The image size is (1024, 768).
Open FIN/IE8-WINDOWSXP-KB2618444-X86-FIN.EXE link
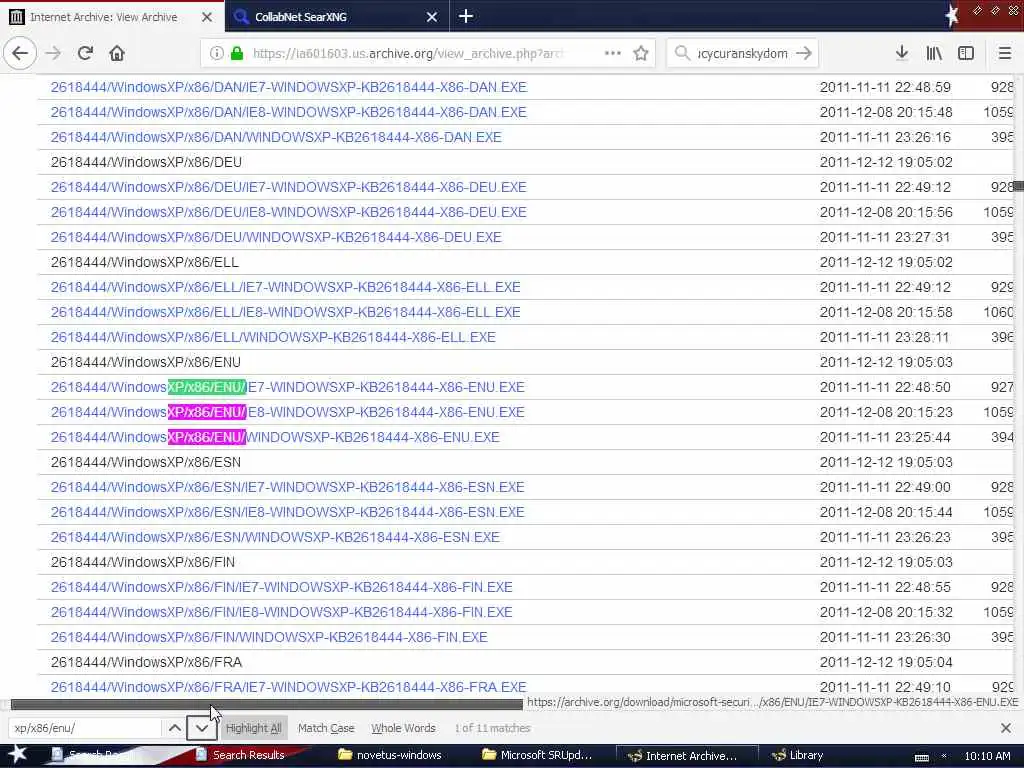(x=281, y=613)
